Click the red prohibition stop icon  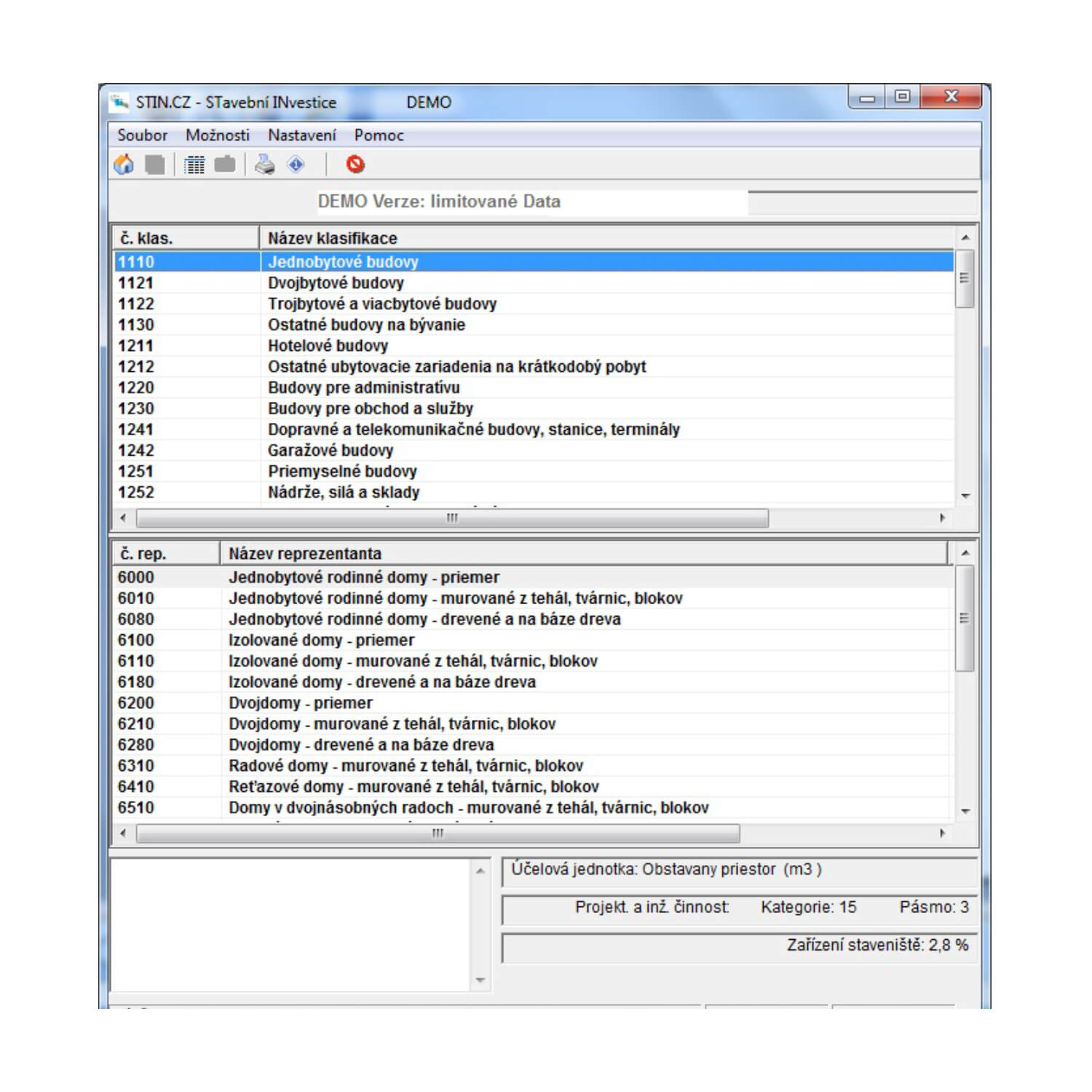355,165
